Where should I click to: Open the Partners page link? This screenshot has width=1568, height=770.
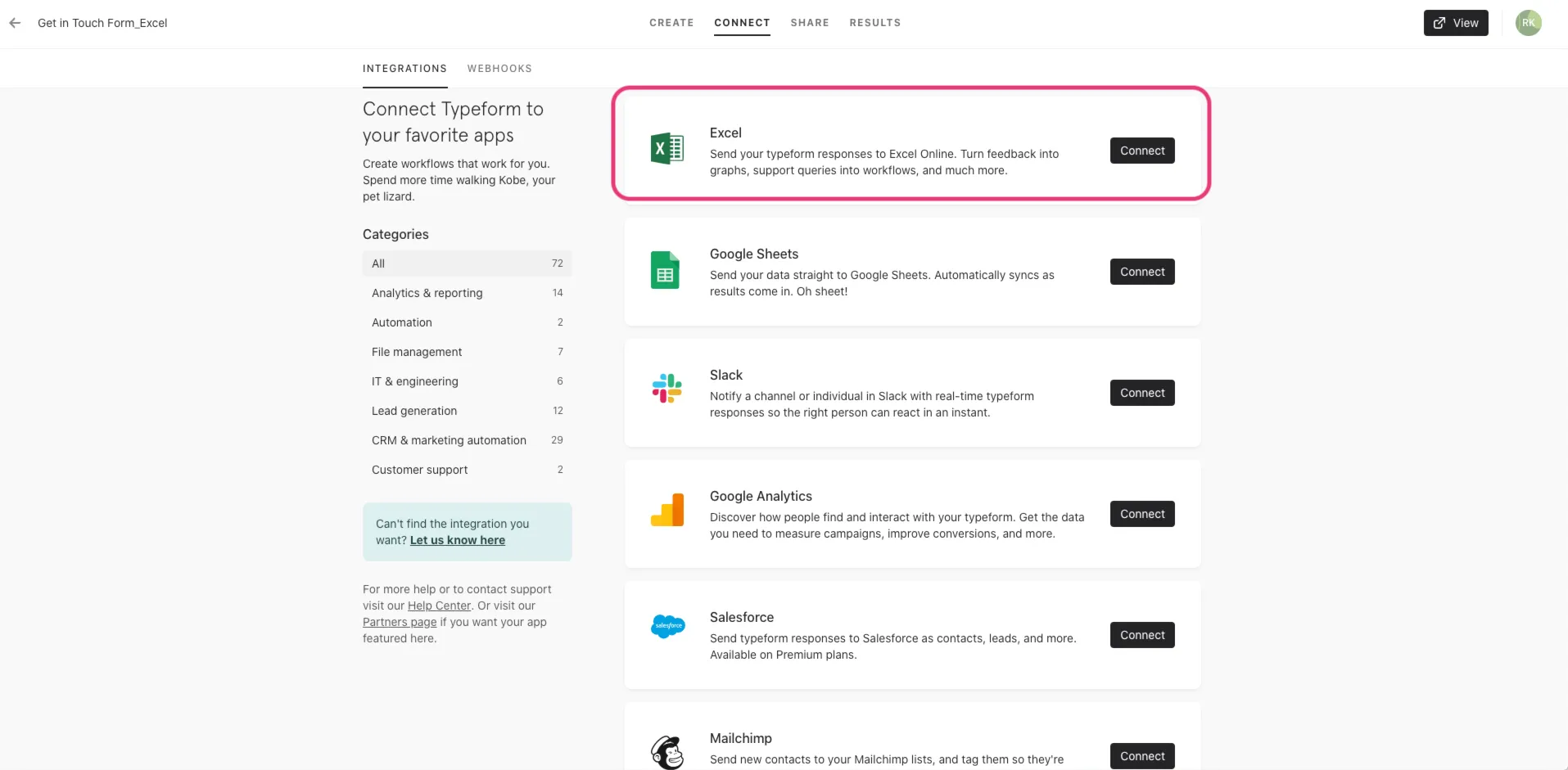pyautogui.click(x=400, y=622)
